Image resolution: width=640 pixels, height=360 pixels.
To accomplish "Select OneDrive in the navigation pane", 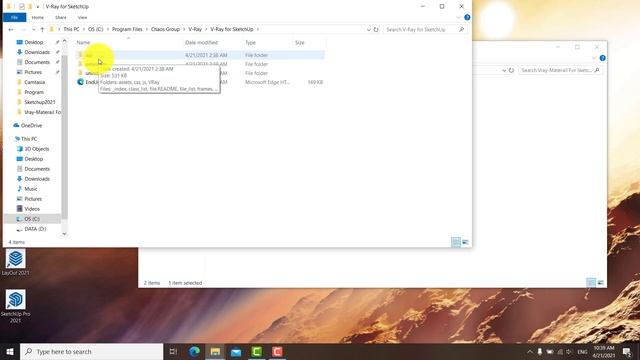I will pyautogui.click(x=31, y=126).
